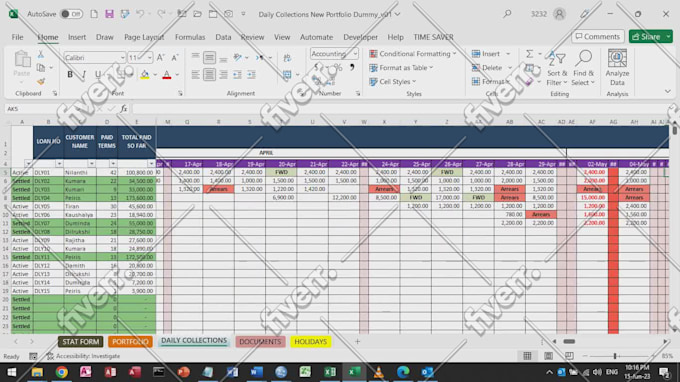Toggle Align Left for cells
The width and height of the screenshot is (680, 382).
tap(196, 75)
